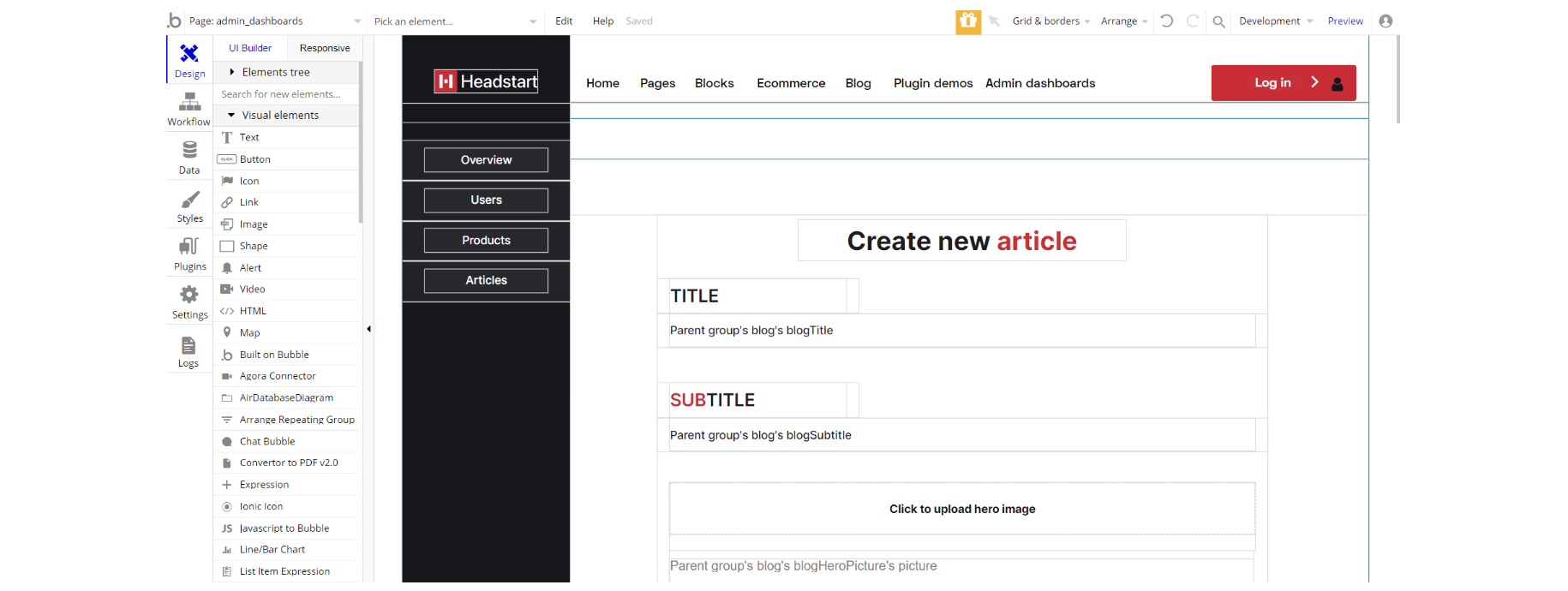Screen dimensions: 1568x591
Task: Select the Line/Bar Chart element
Action: click(x=287, y=550)
